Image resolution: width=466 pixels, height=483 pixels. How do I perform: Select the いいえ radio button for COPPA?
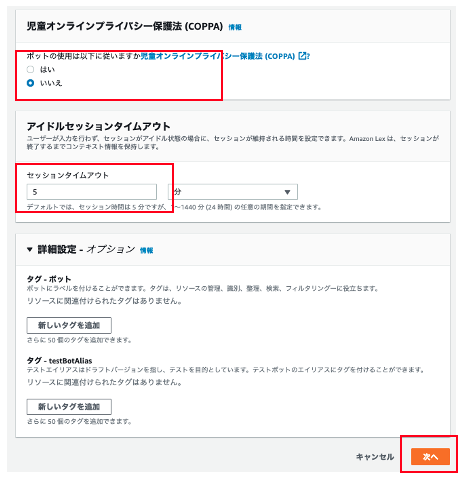coord(30,83)
